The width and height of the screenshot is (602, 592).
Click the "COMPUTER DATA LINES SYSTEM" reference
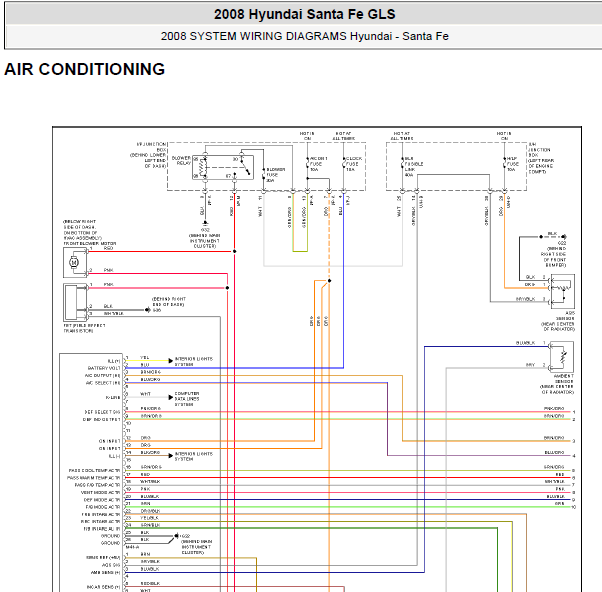(187, 399)
